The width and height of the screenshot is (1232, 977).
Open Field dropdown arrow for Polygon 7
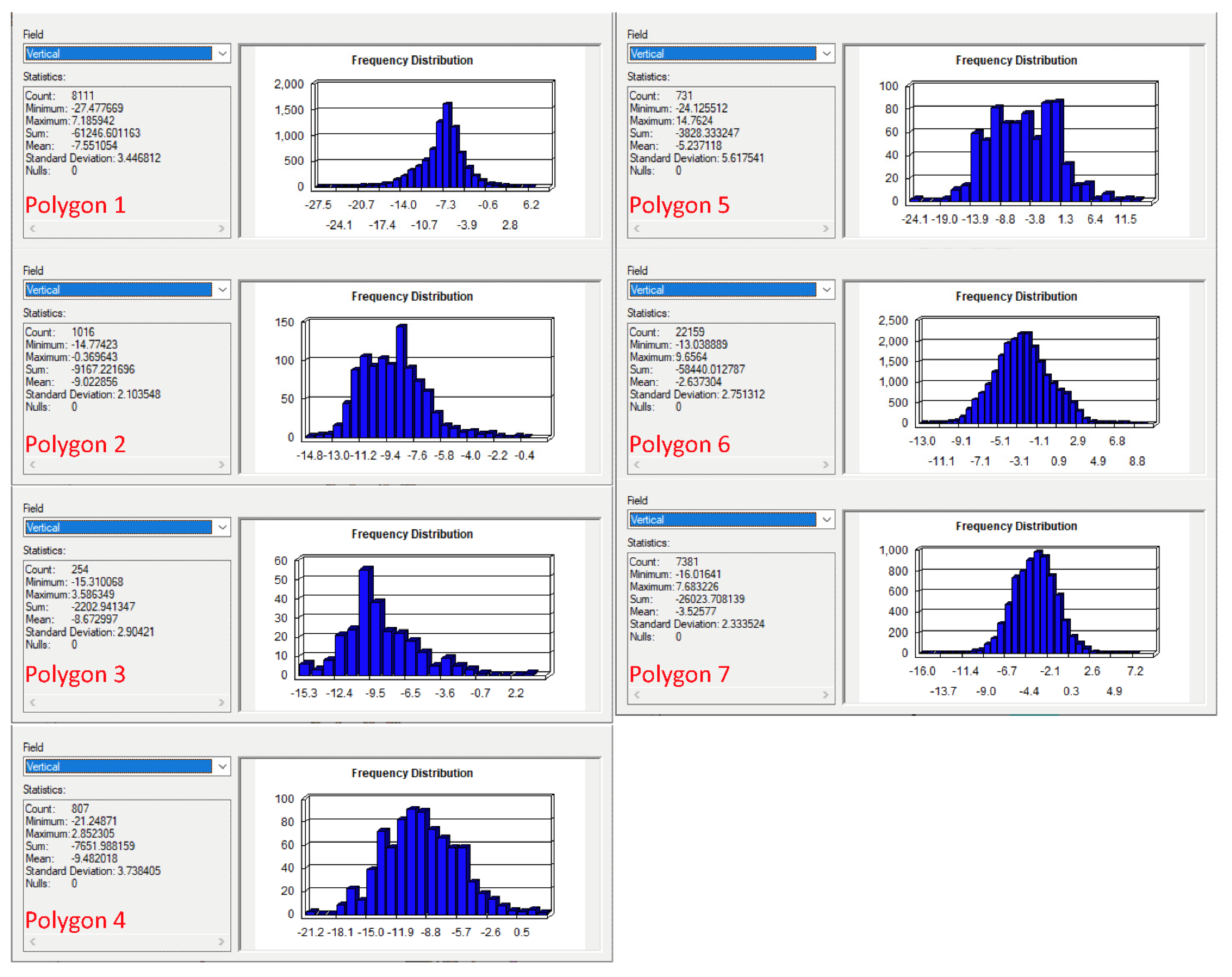click(x=826, y=520)
